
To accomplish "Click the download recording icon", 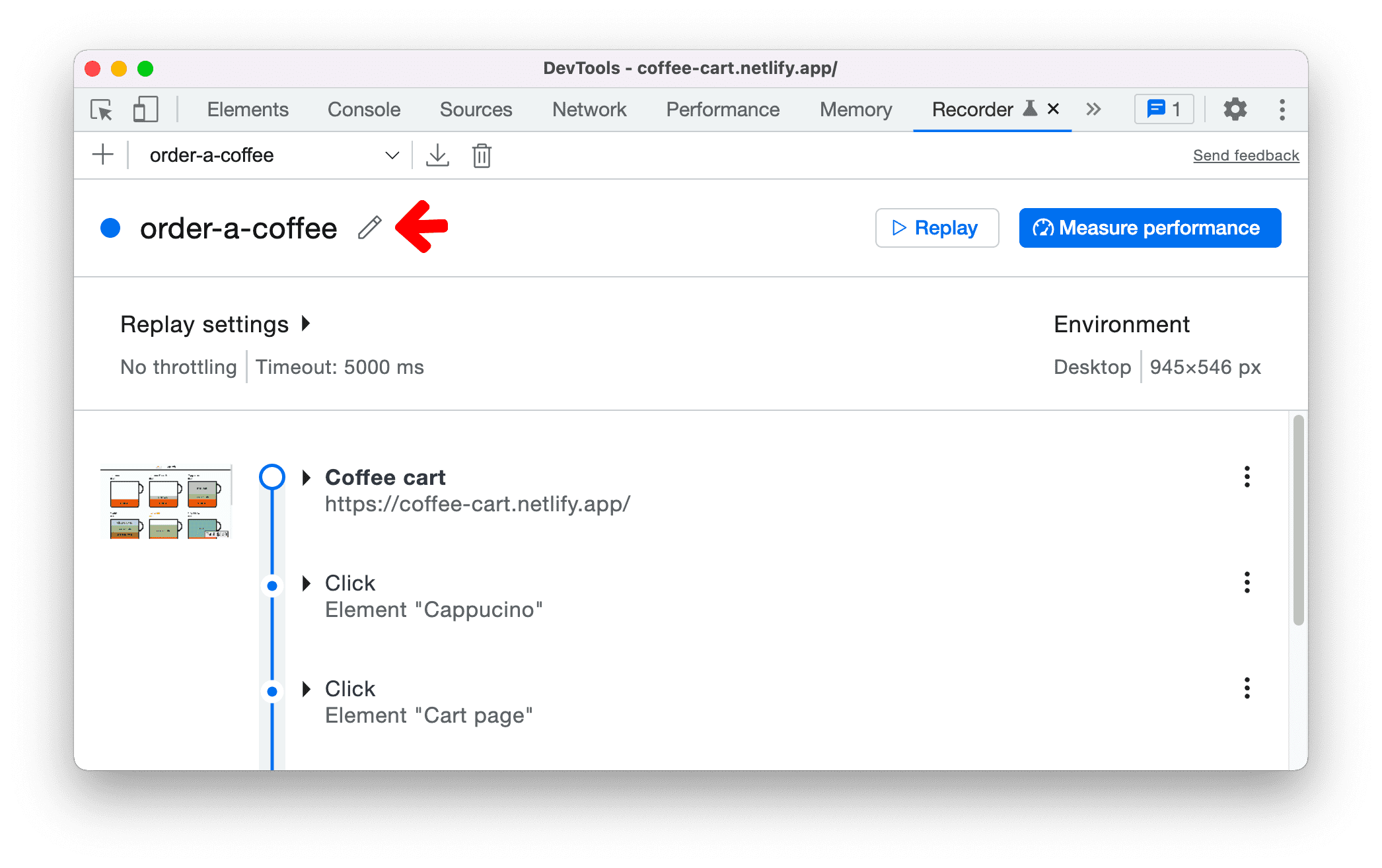I will 436,155.
